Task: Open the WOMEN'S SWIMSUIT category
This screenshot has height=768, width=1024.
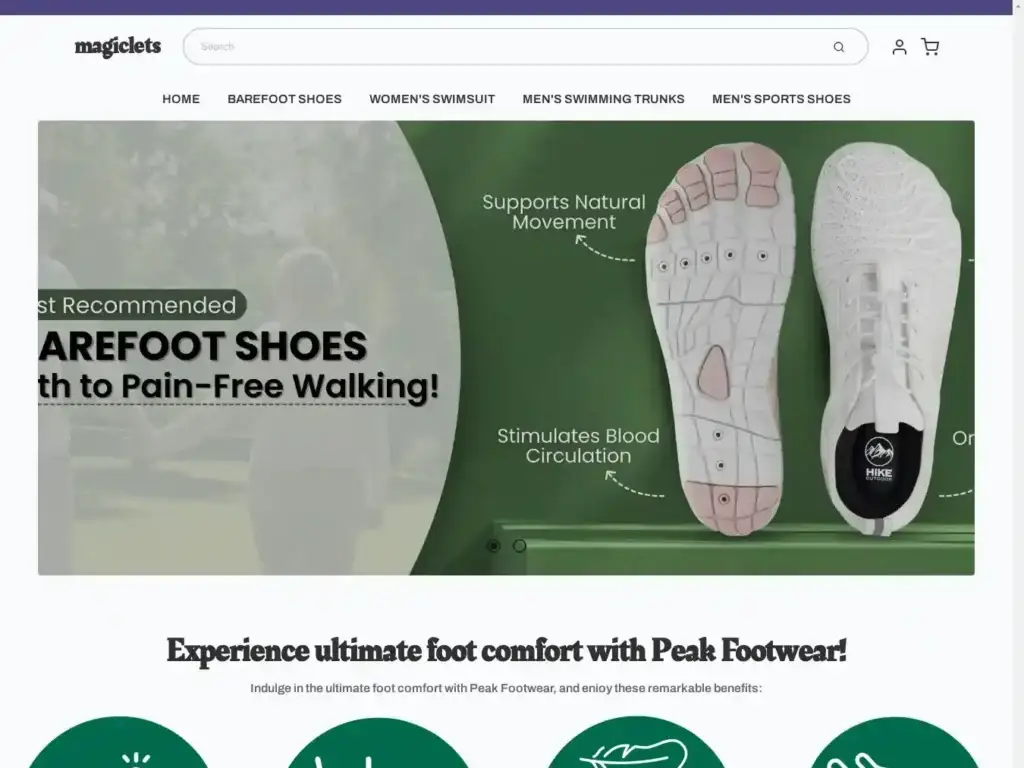Action: tap(432, 99)
